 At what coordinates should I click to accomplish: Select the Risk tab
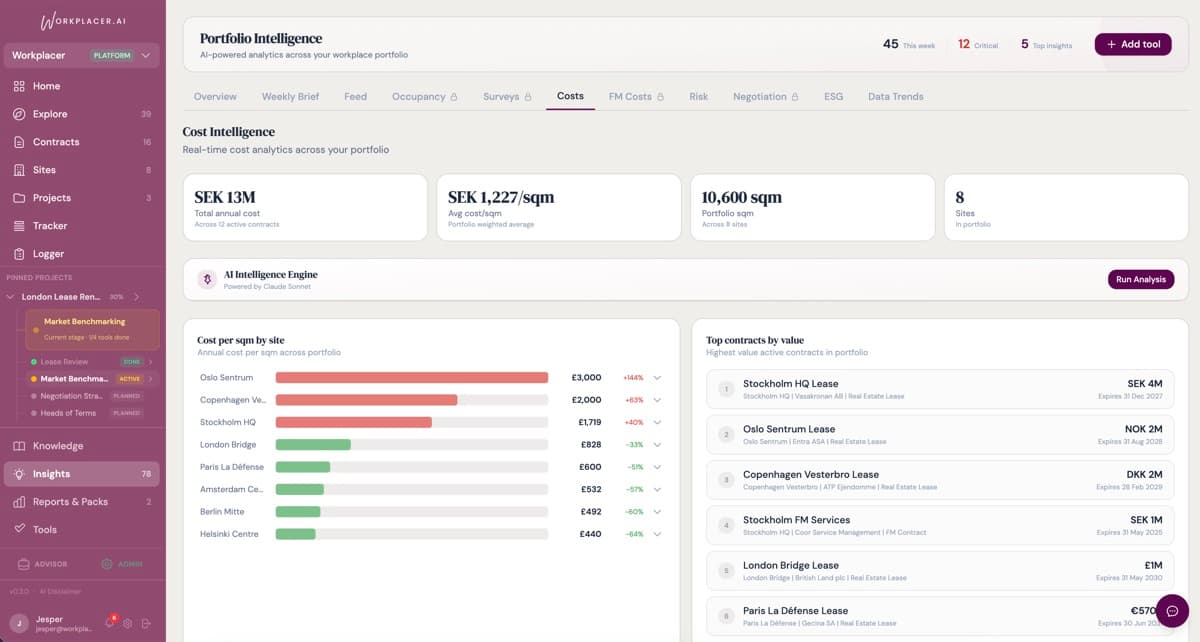[698, 97]
